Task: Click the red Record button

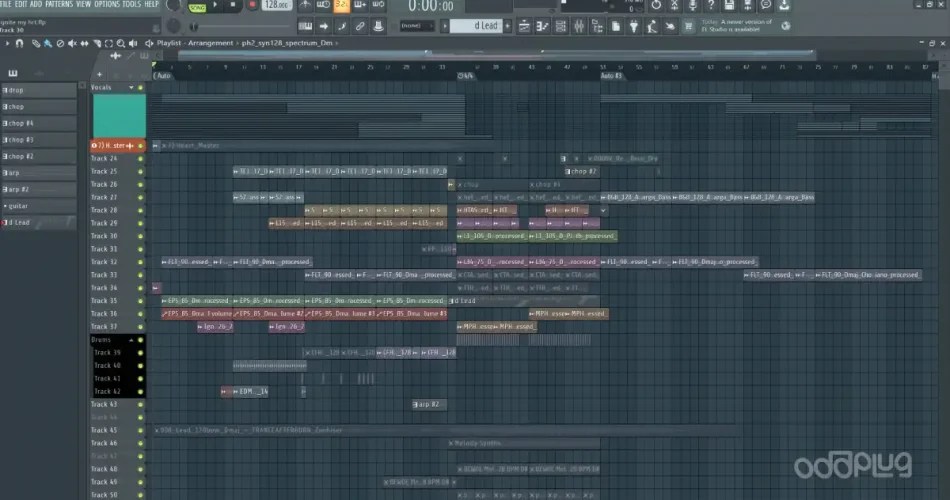Action: (252, 5)
